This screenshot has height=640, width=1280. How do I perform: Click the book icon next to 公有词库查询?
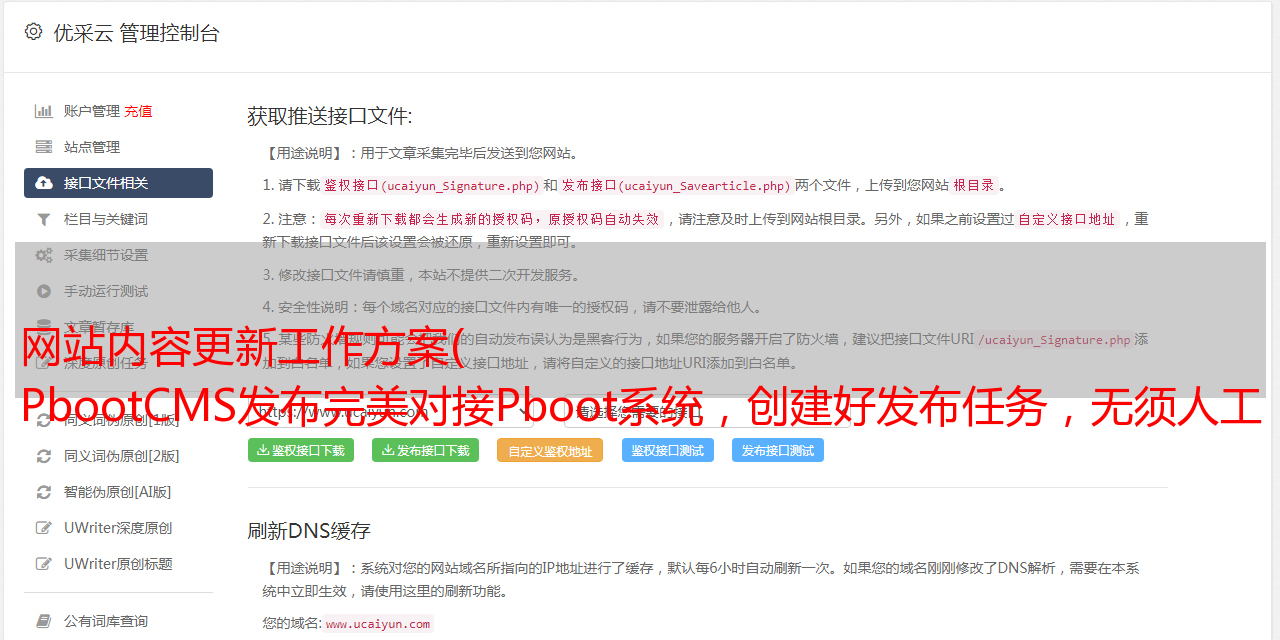pyautogui.click(x=44, y=621)
